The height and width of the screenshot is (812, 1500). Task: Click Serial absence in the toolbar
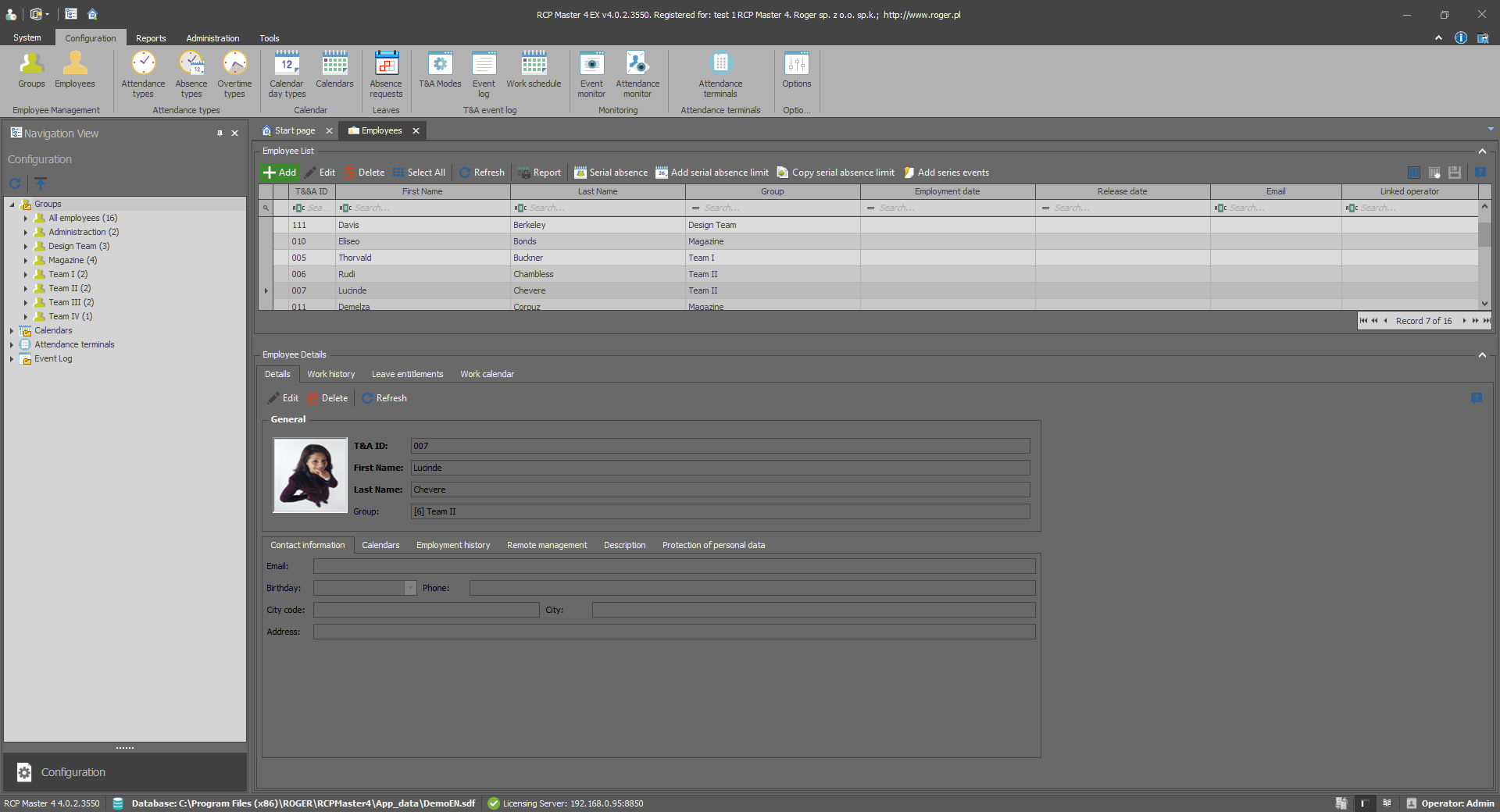coord(611,173)
